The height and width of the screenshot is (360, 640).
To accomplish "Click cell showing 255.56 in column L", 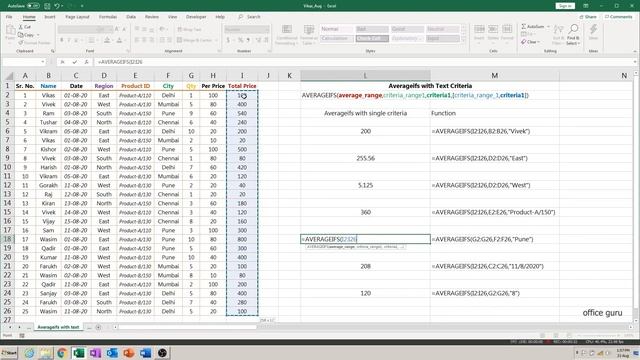I will point(365,158).
